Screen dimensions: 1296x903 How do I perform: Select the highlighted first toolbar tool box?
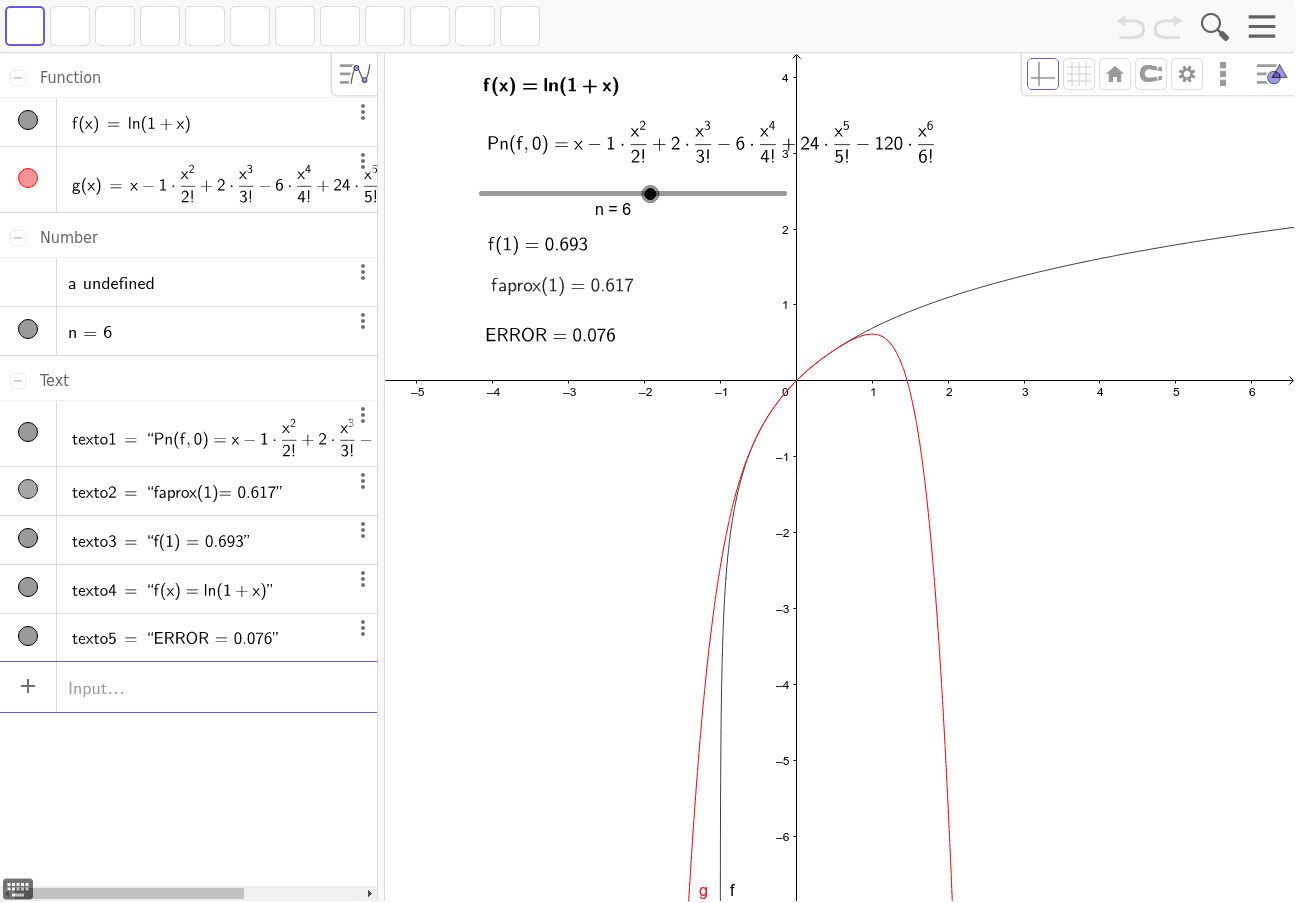click(x=25, y=26)
